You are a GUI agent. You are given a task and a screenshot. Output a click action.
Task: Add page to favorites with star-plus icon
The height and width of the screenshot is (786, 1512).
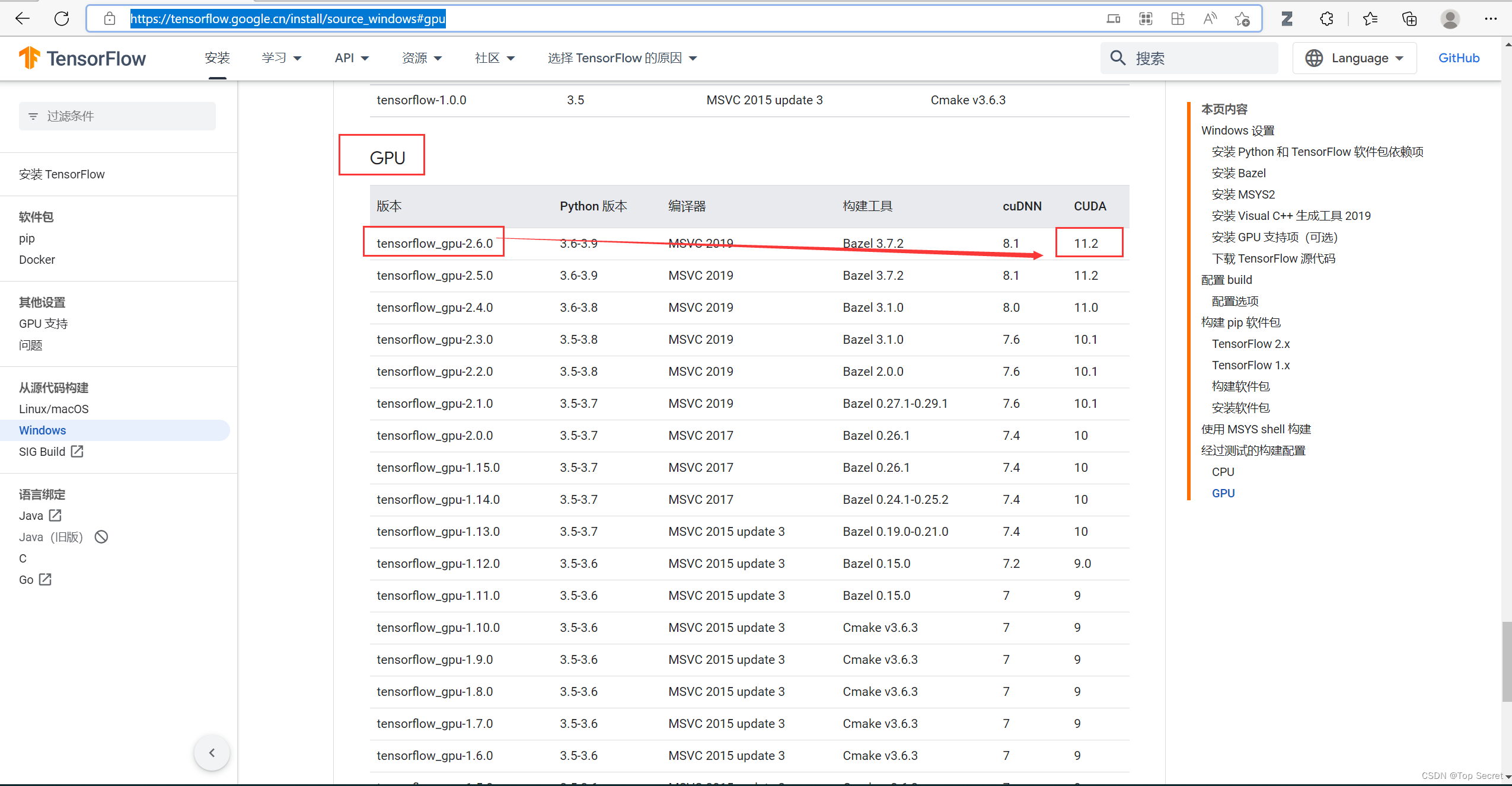(1242, 19)
